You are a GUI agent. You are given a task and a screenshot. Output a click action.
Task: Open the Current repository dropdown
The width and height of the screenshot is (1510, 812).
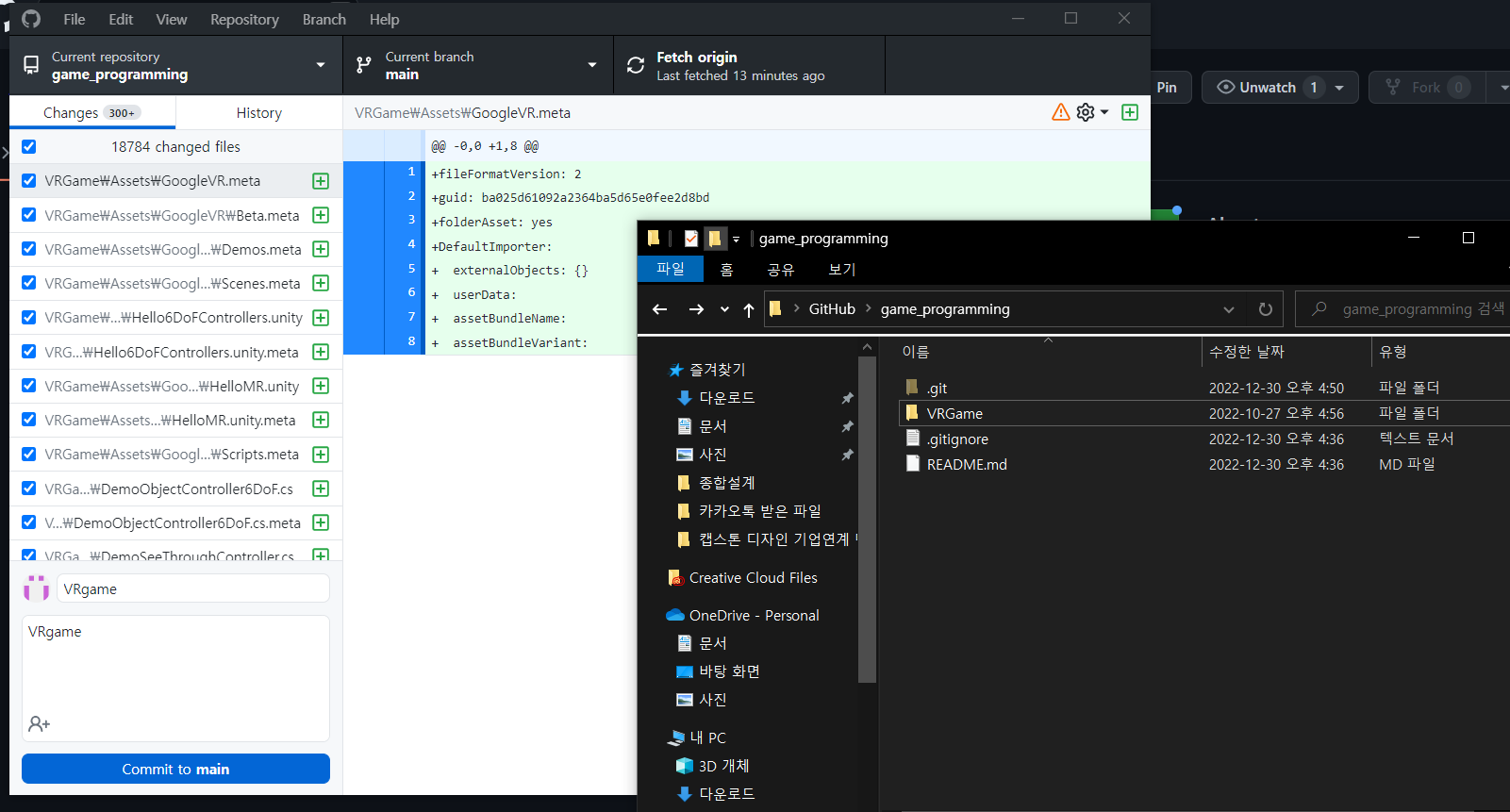[176, 65]
